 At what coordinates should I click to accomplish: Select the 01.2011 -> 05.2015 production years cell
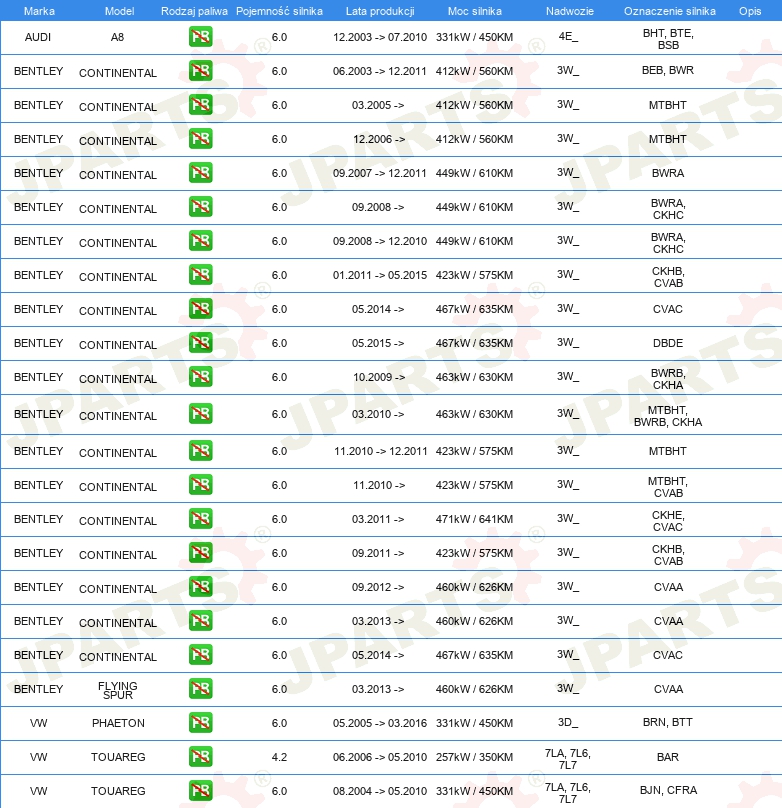click(380, 275)
